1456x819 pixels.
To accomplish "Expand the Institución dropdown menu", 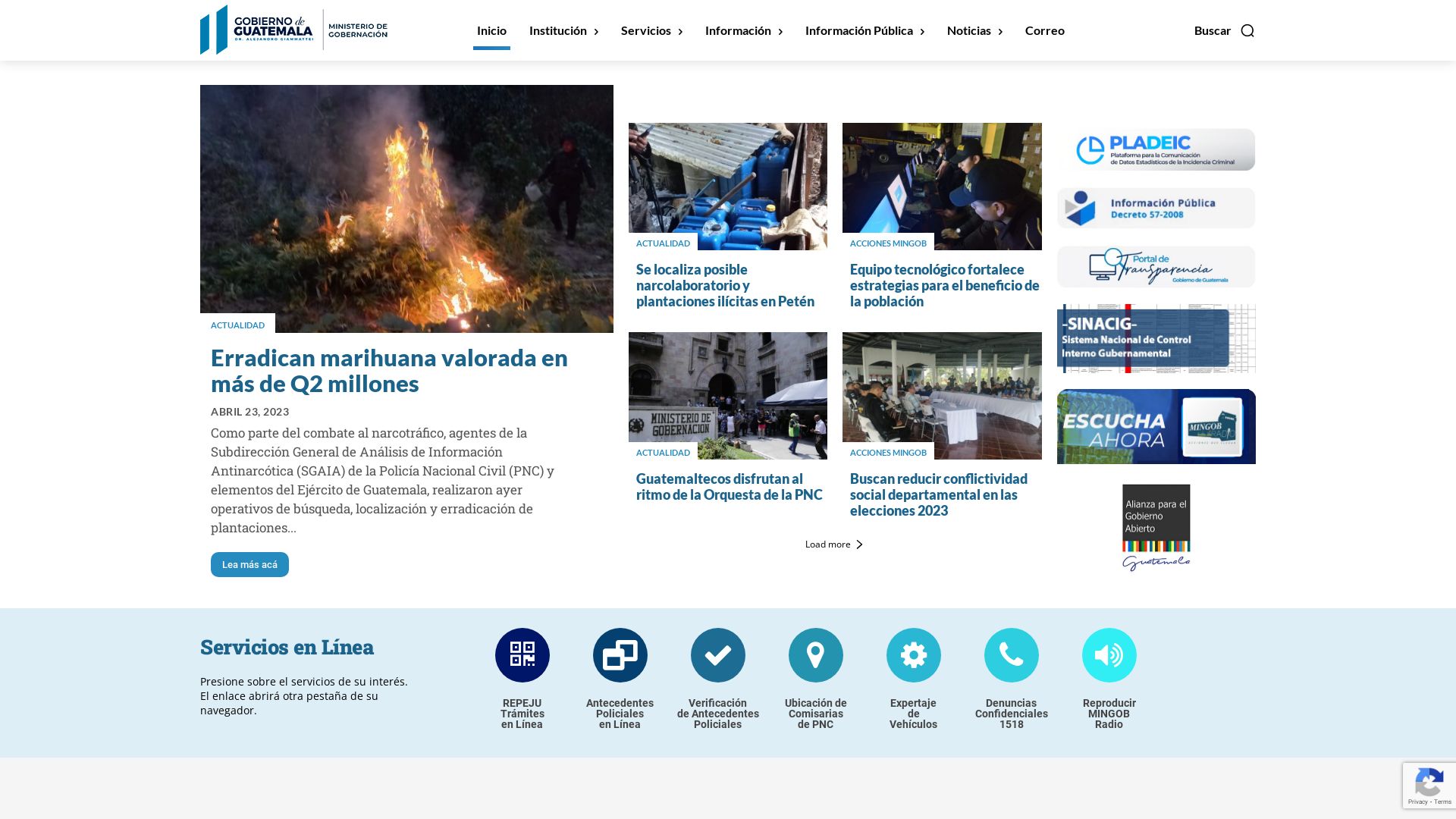I will tap(559, 30).
